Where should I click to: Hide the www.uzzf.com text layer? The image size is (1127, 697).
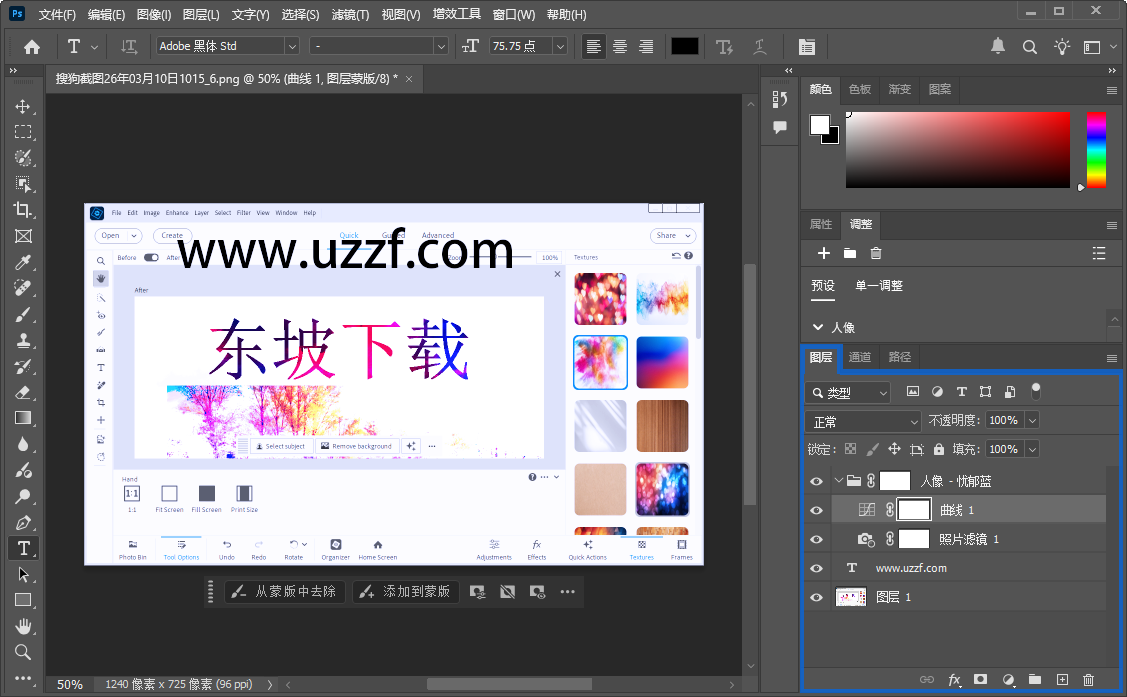click(x=817, y=567)
